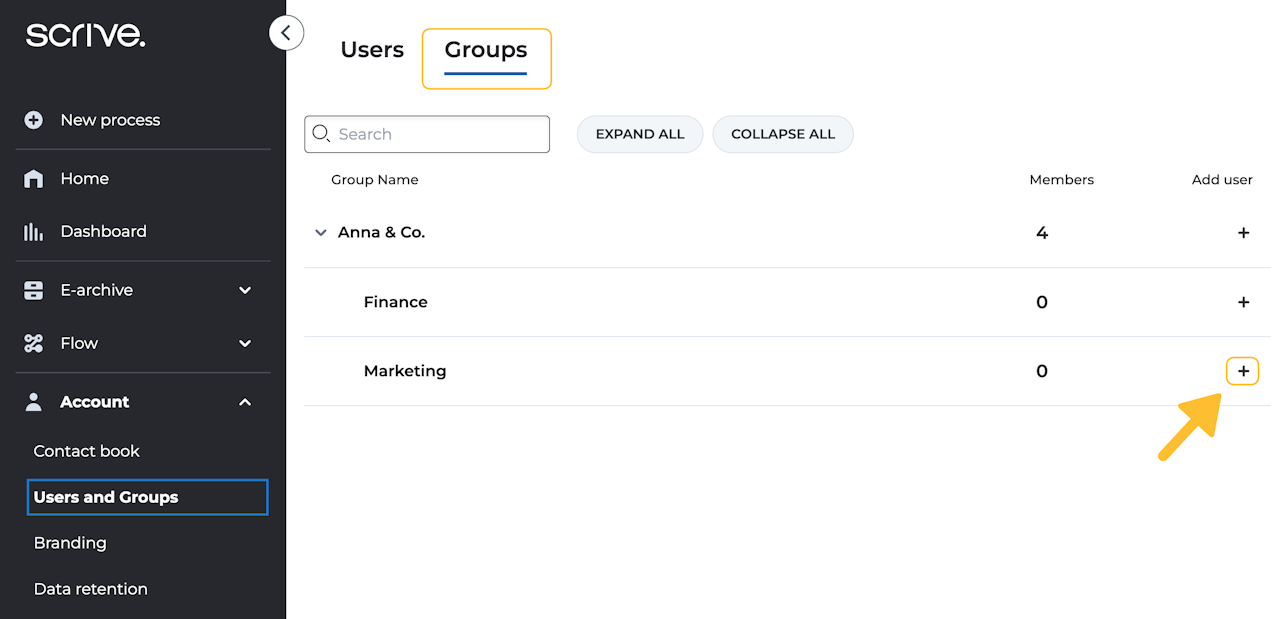The height and width of the screenshot is (619, 1280).
Task: Click the Flow icon in sidebar
Action: click(x=34, y=343)
